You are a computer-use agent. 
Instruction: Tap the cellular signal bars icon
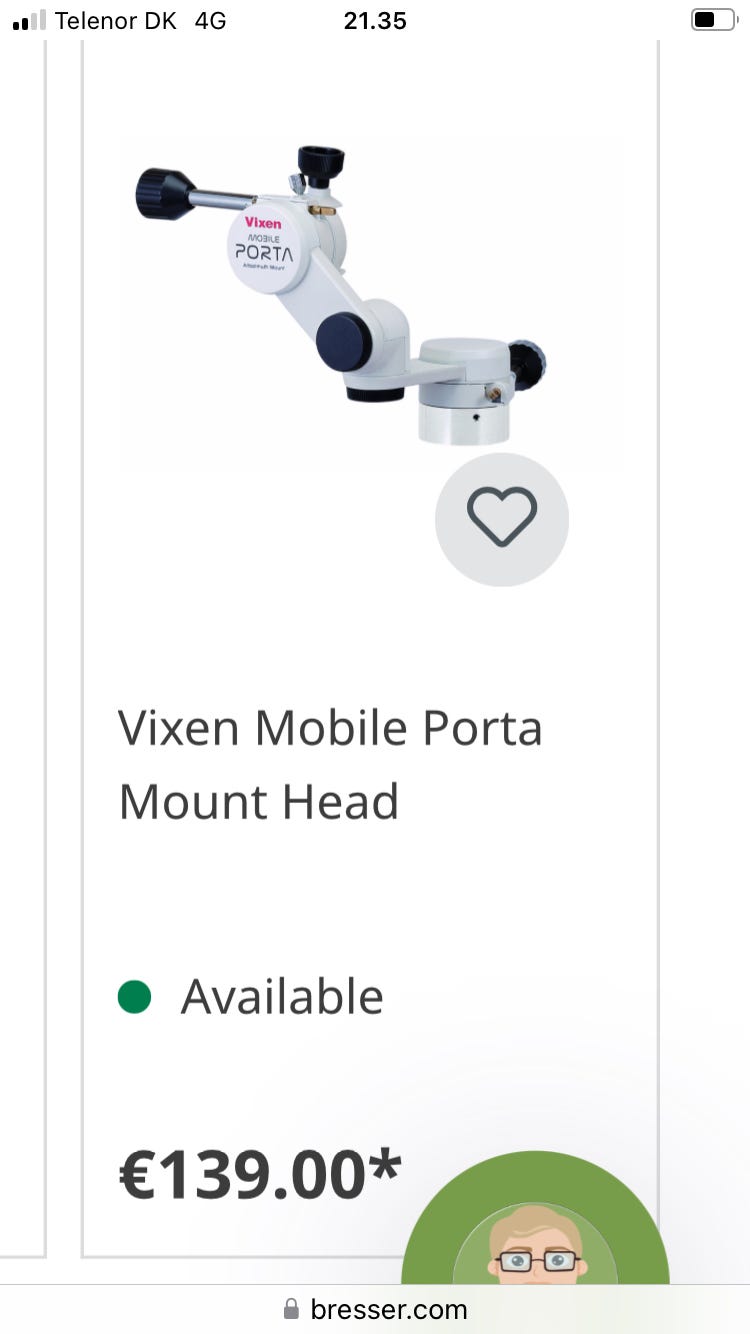click(29, 20)
